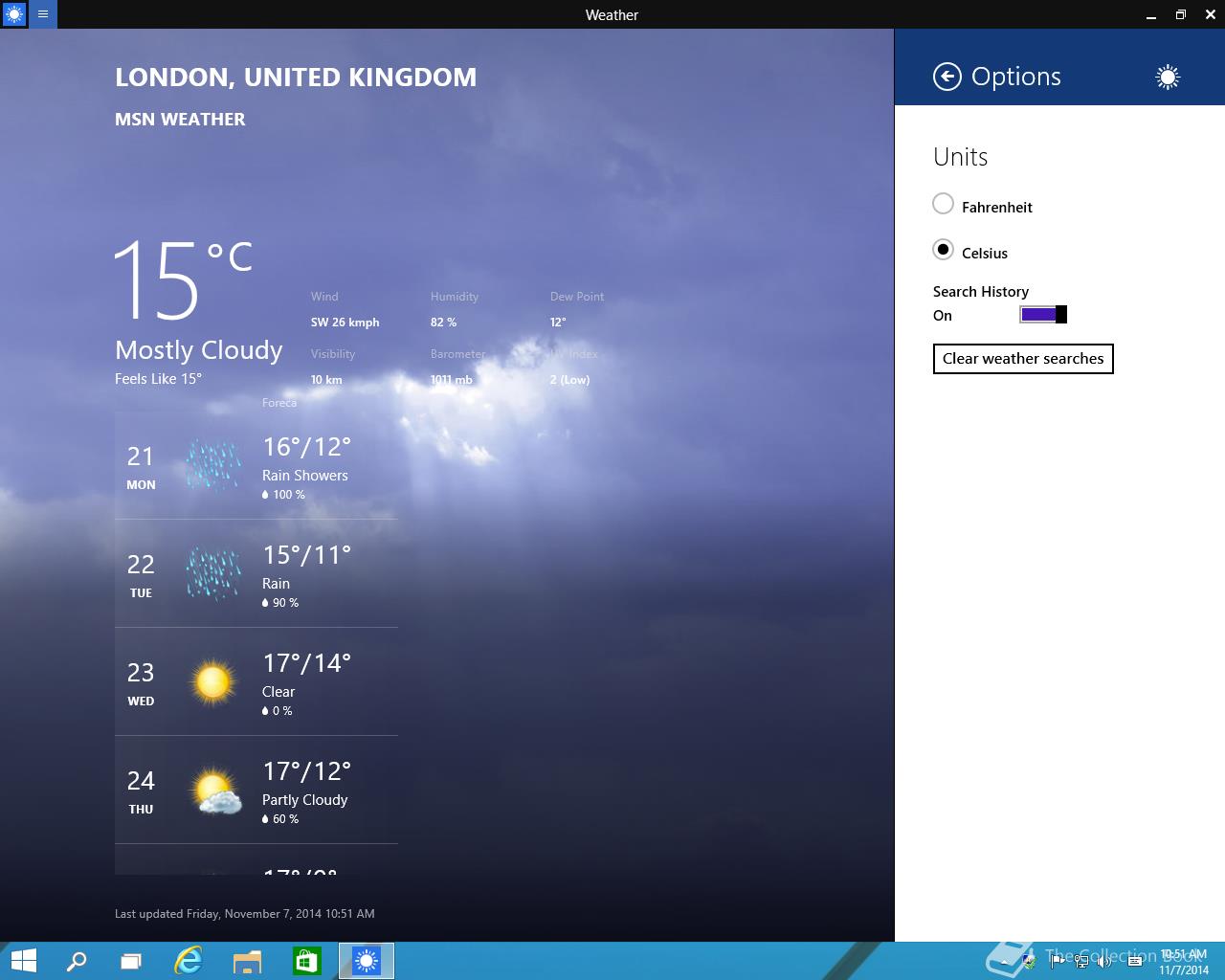The width and height of the screenshot is (1225, 980).
Task: Click the sun icon in Options header
Action: pos(1167,77)
